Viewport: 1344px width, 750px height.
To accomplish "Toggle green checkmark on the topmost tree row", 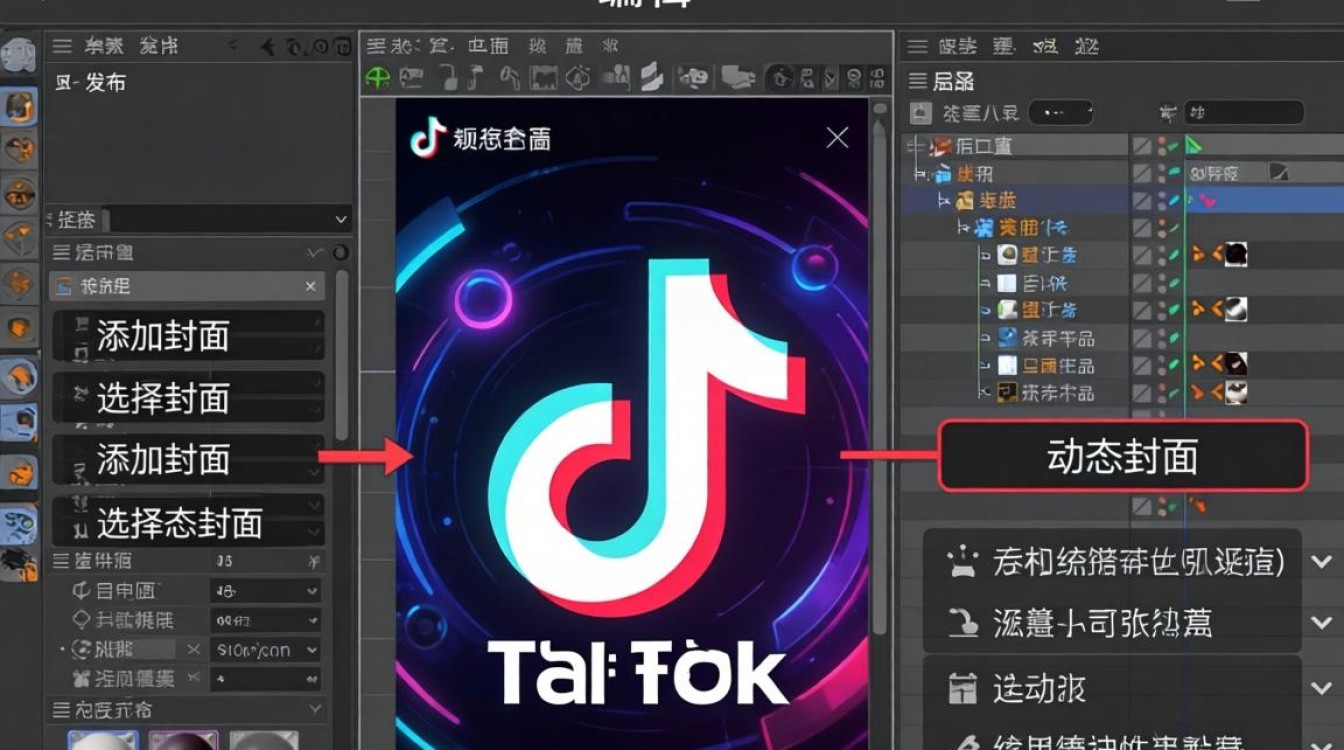I will click(1172, 146).
